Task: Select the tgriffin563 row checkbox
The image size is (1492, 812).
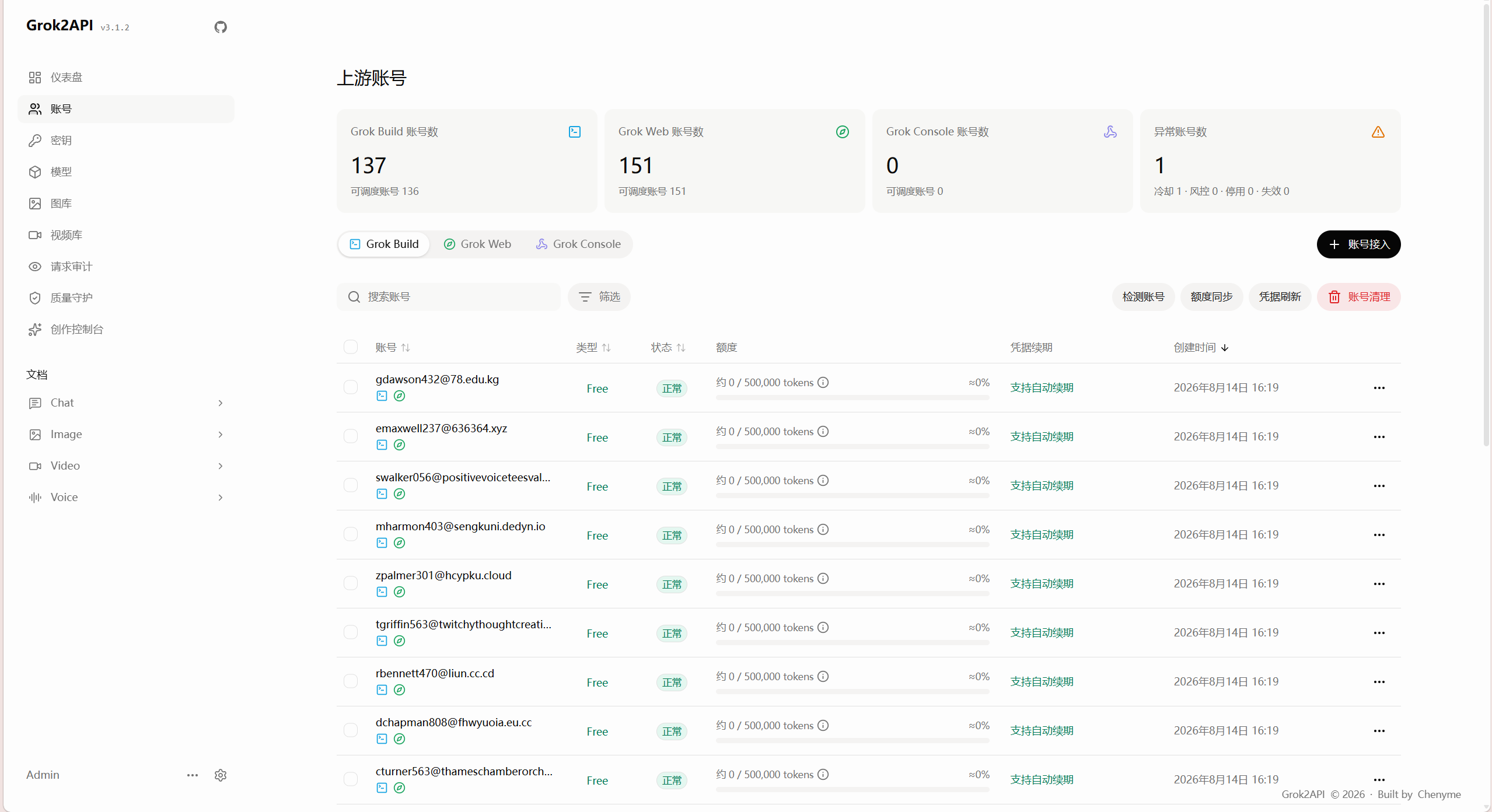Action: click(351, 632)
